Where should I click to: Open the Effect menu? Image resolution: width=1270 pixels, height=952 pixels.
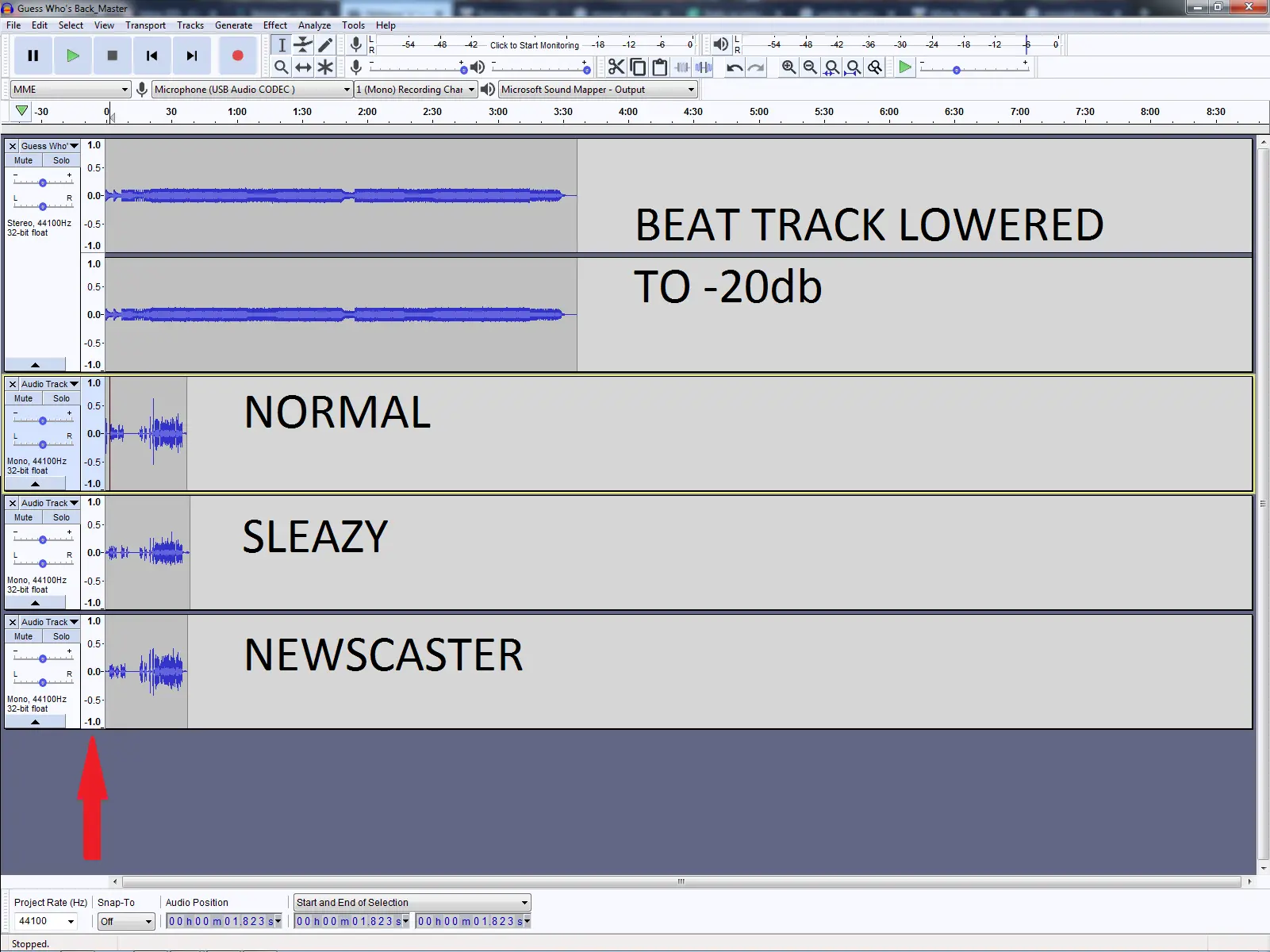click(274, 25)
